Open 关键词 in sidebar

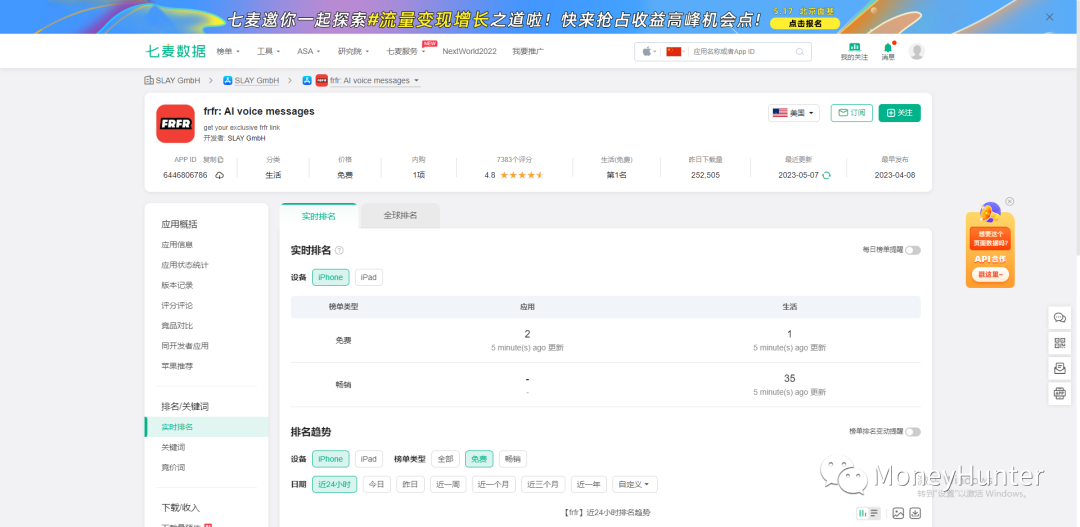[x=173, y=447]
